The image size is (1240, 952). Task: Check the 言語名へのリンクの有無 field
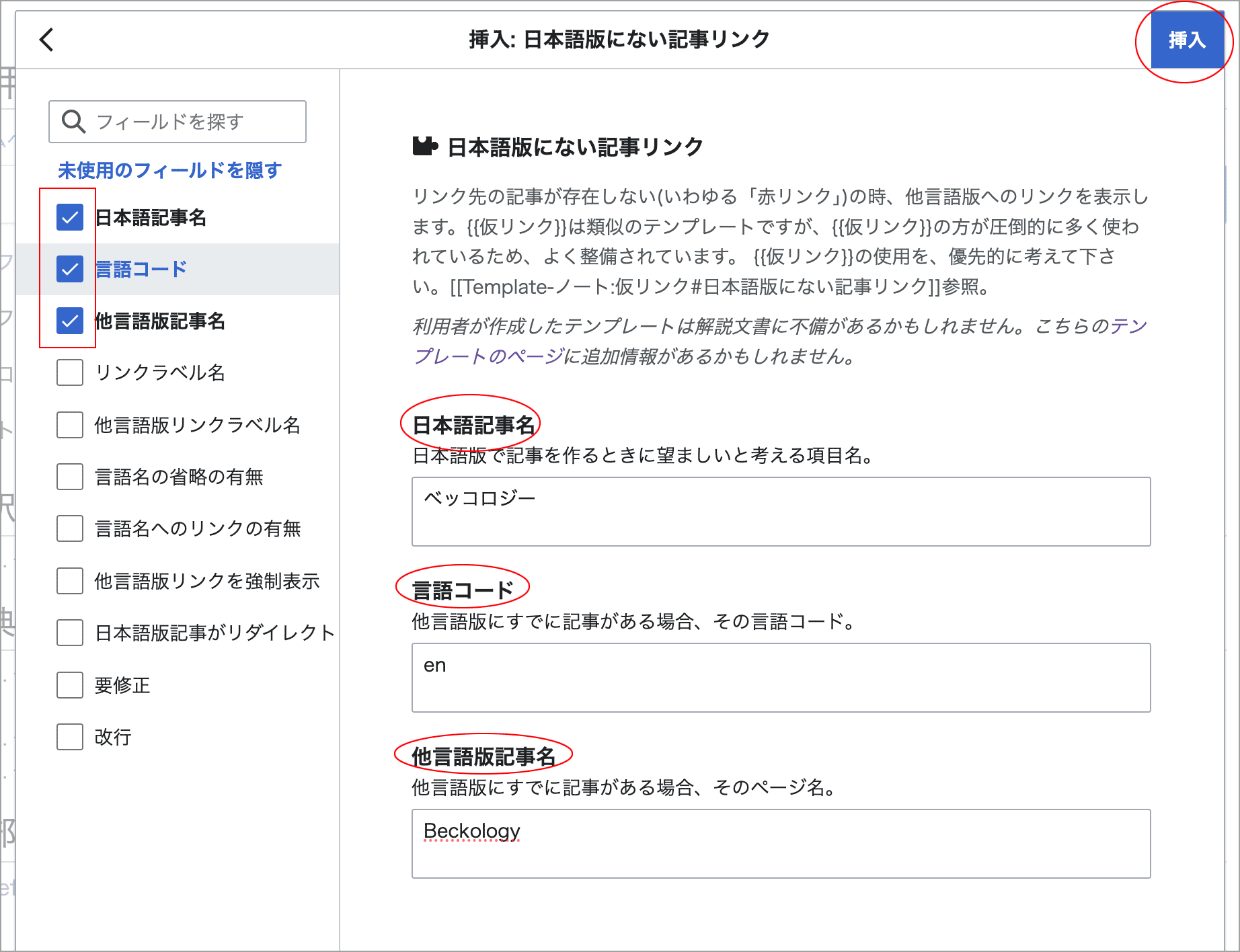coord(70,528)
